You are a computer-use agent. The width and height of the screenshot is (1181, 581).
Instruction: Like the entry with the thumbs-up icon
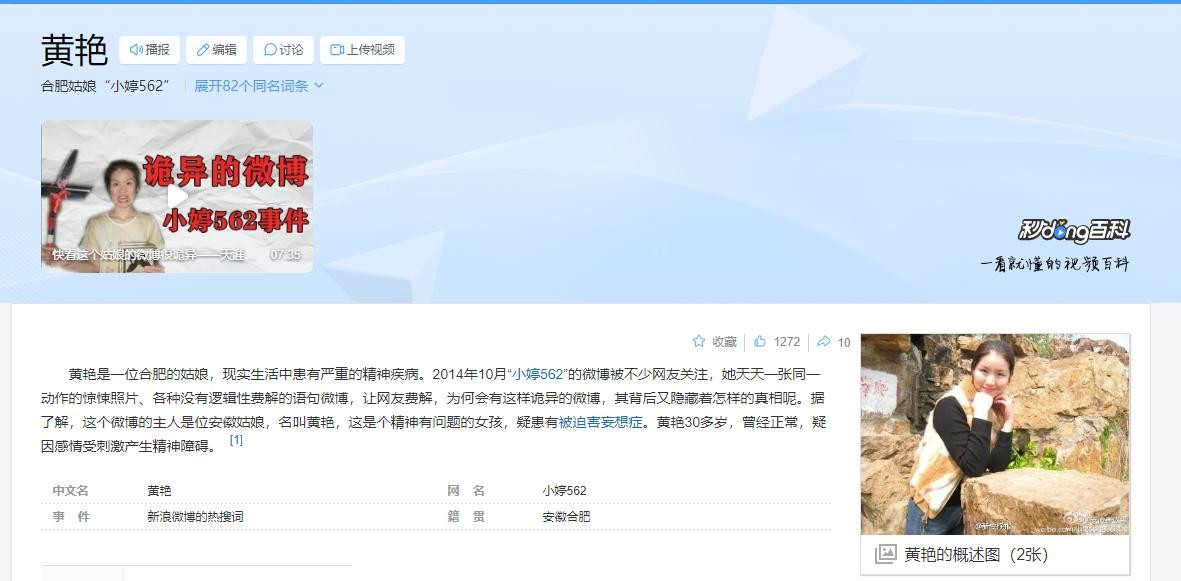coord(760,341)
